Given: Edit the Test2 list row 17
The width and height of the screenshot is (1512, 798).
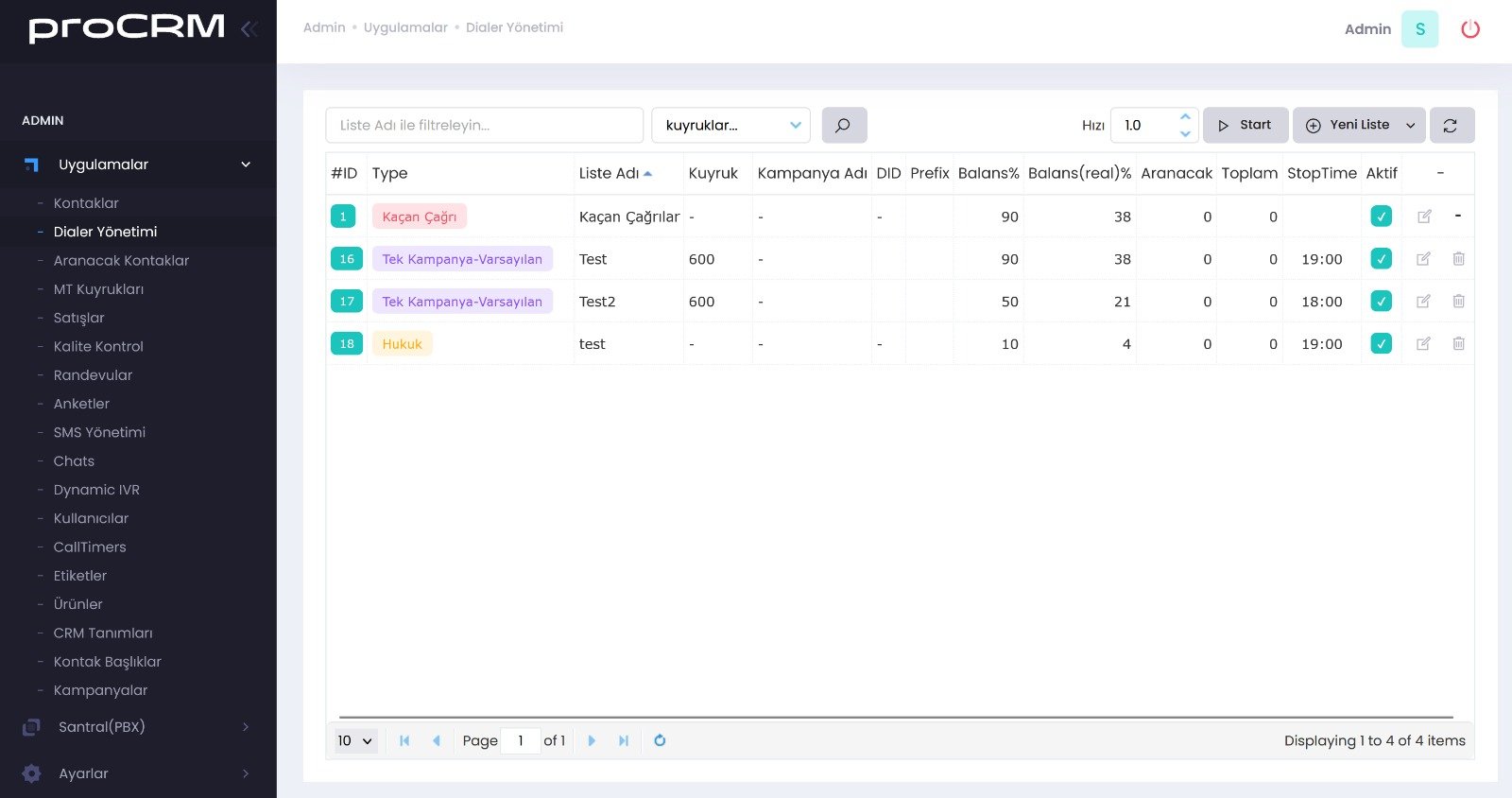Looking at the screenshot, I should 1424,302.
